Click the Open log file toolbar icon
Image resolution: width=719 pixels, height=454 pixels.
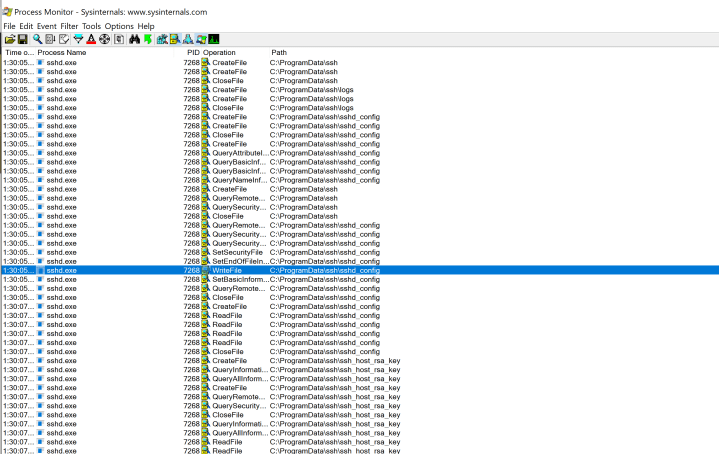[x=9, y=39]
